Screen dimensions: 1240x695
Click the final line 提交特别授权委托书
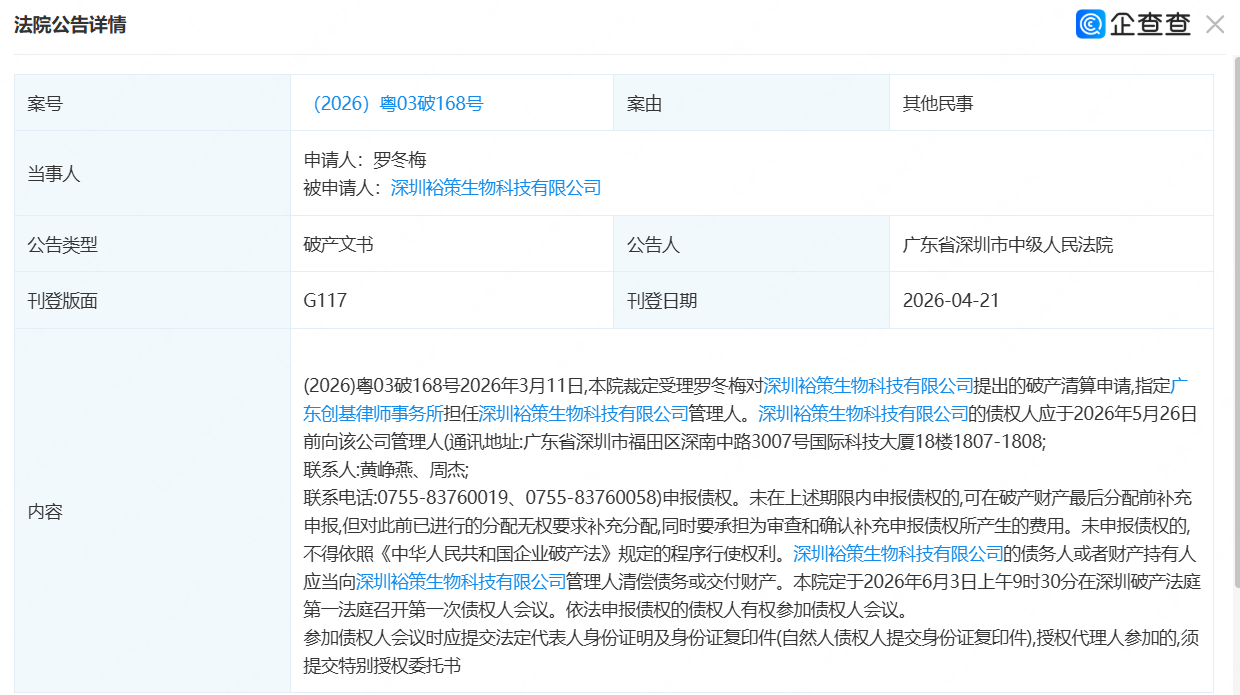[382, 665]
